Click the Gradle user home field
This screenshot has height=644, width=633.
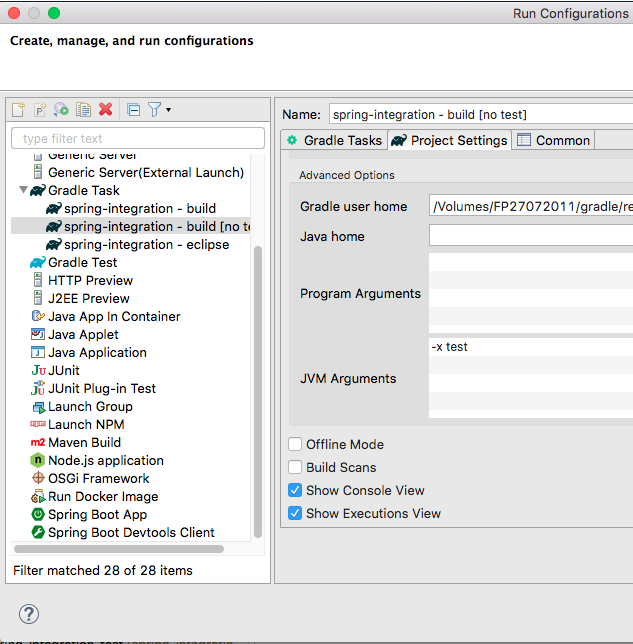click(531, 206)
